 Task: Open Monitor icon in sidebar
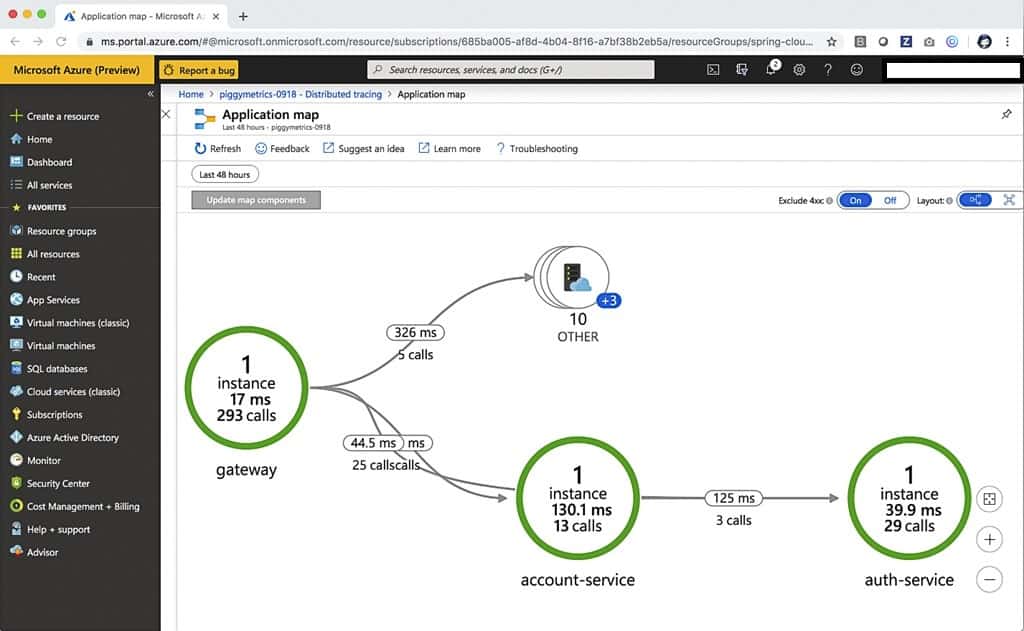tap(16, 460)
